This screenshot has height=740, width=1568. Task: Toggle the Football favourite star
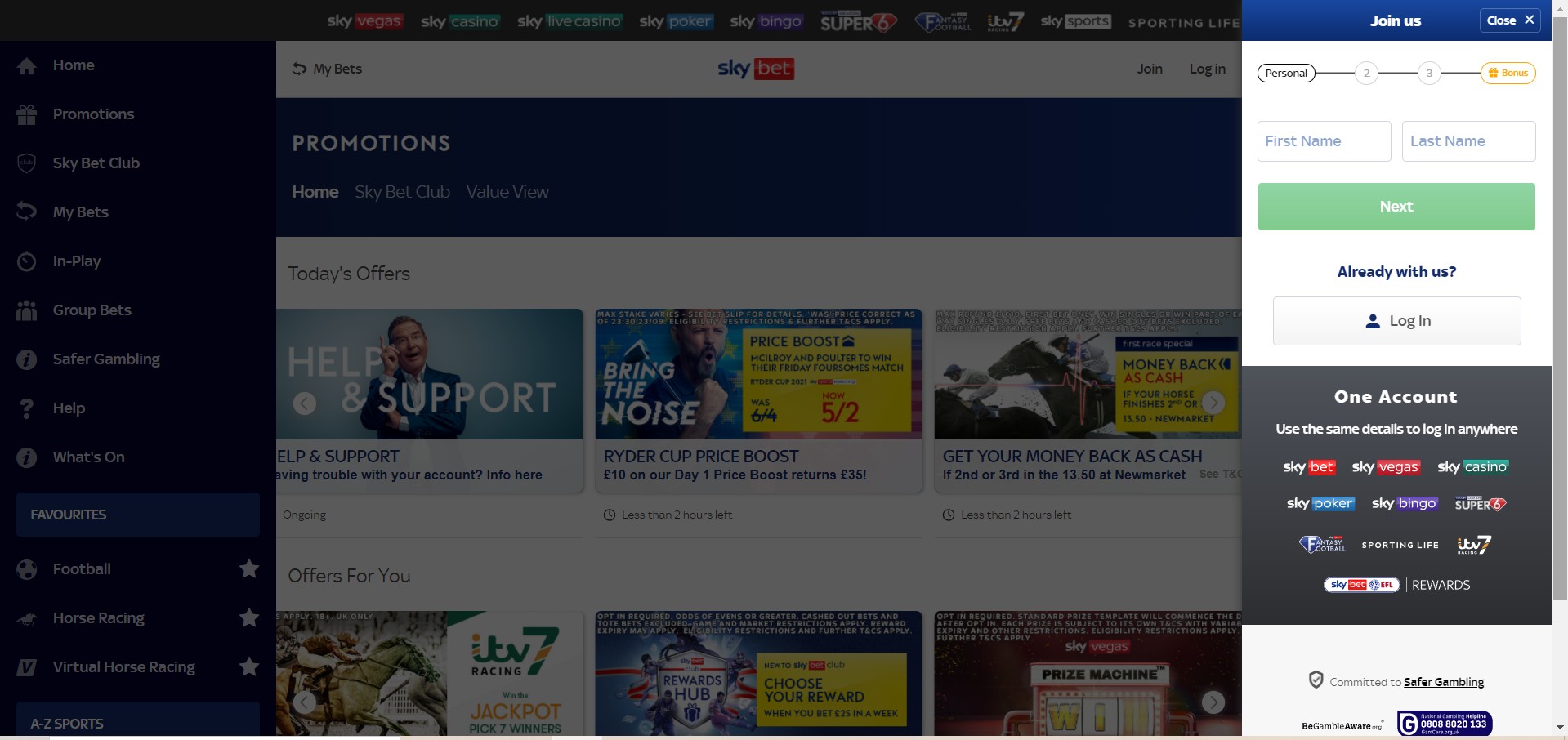(249, 568)
